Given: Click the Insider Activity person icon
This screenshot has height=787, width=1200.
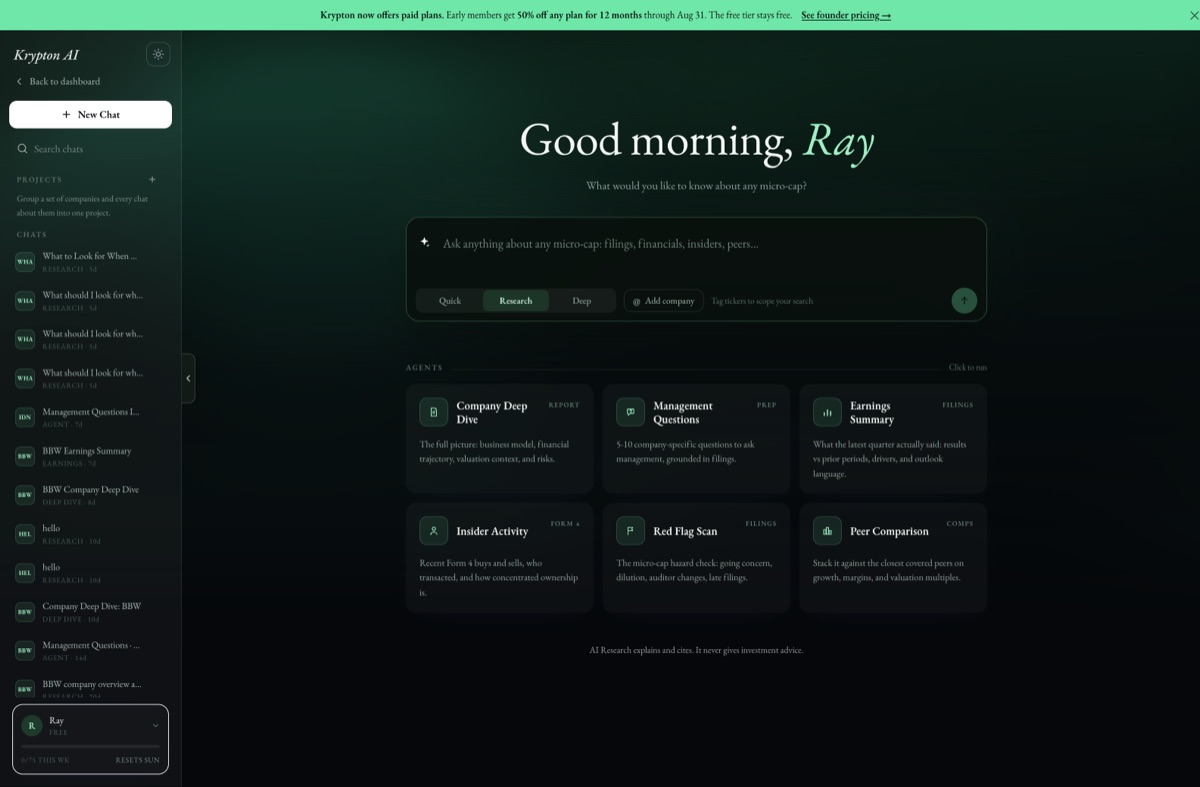Looking at the screenshot, I should pos(433,531).
